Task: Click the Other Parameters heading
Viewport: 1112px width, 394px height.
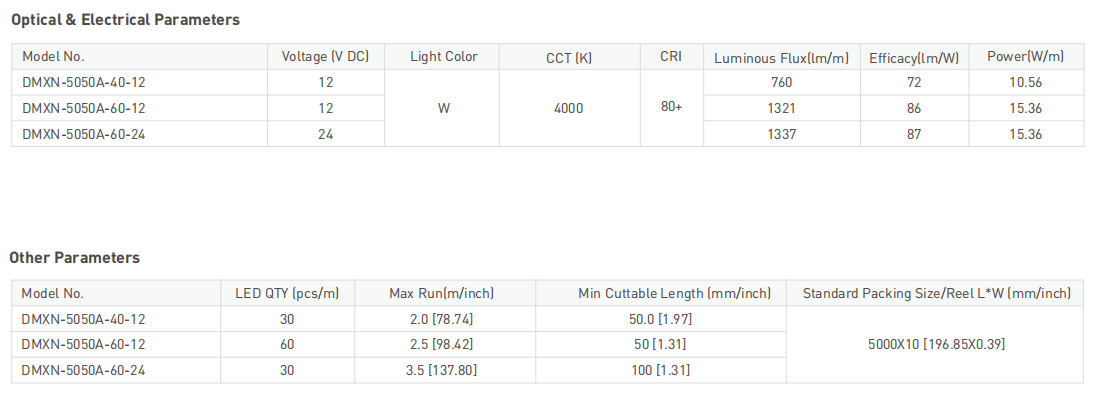Action: pyautogui.click(x=74, y=257)
